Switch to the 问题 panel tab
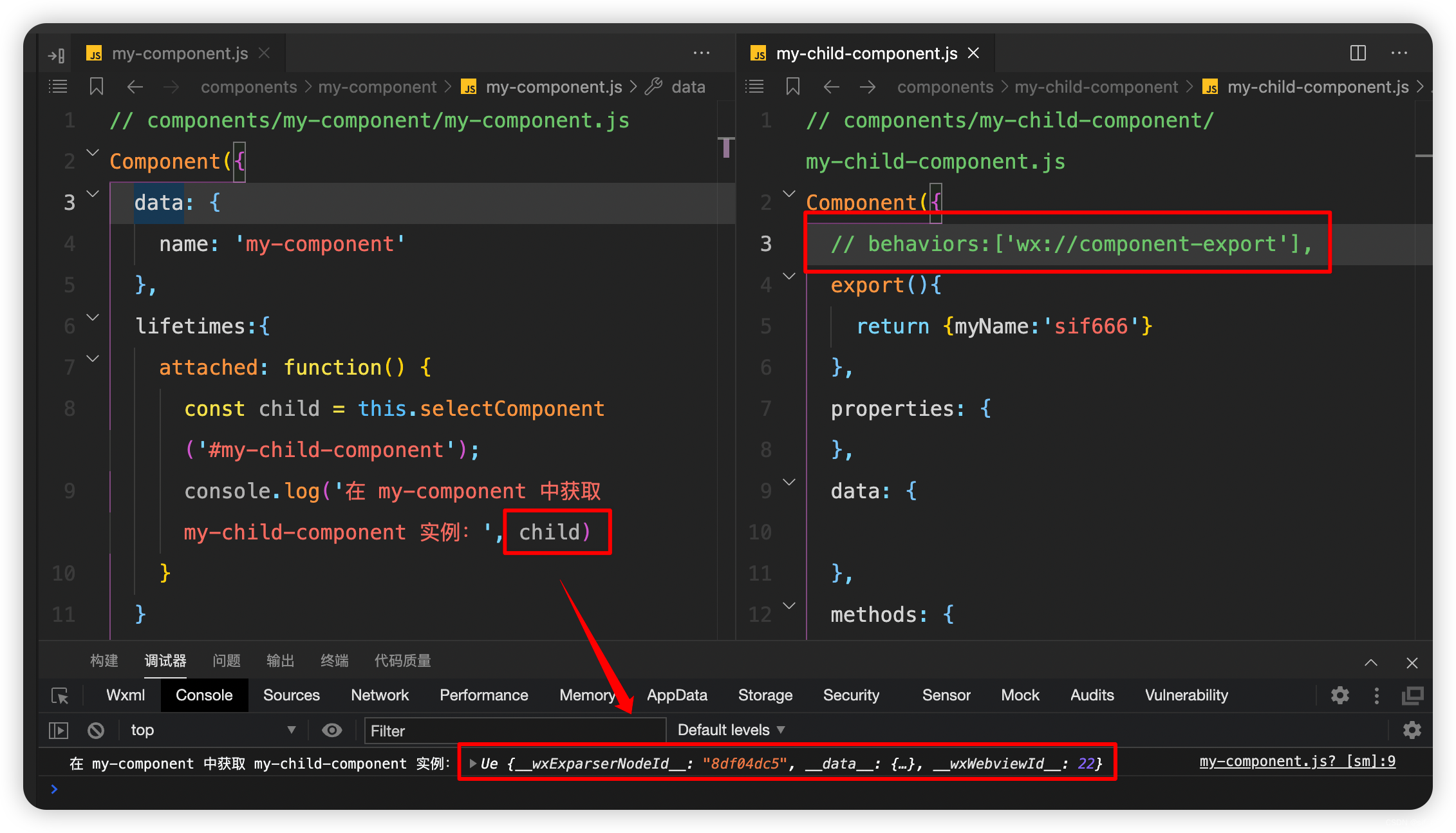This screenshot has width=1456, height=833. [227, 660]
